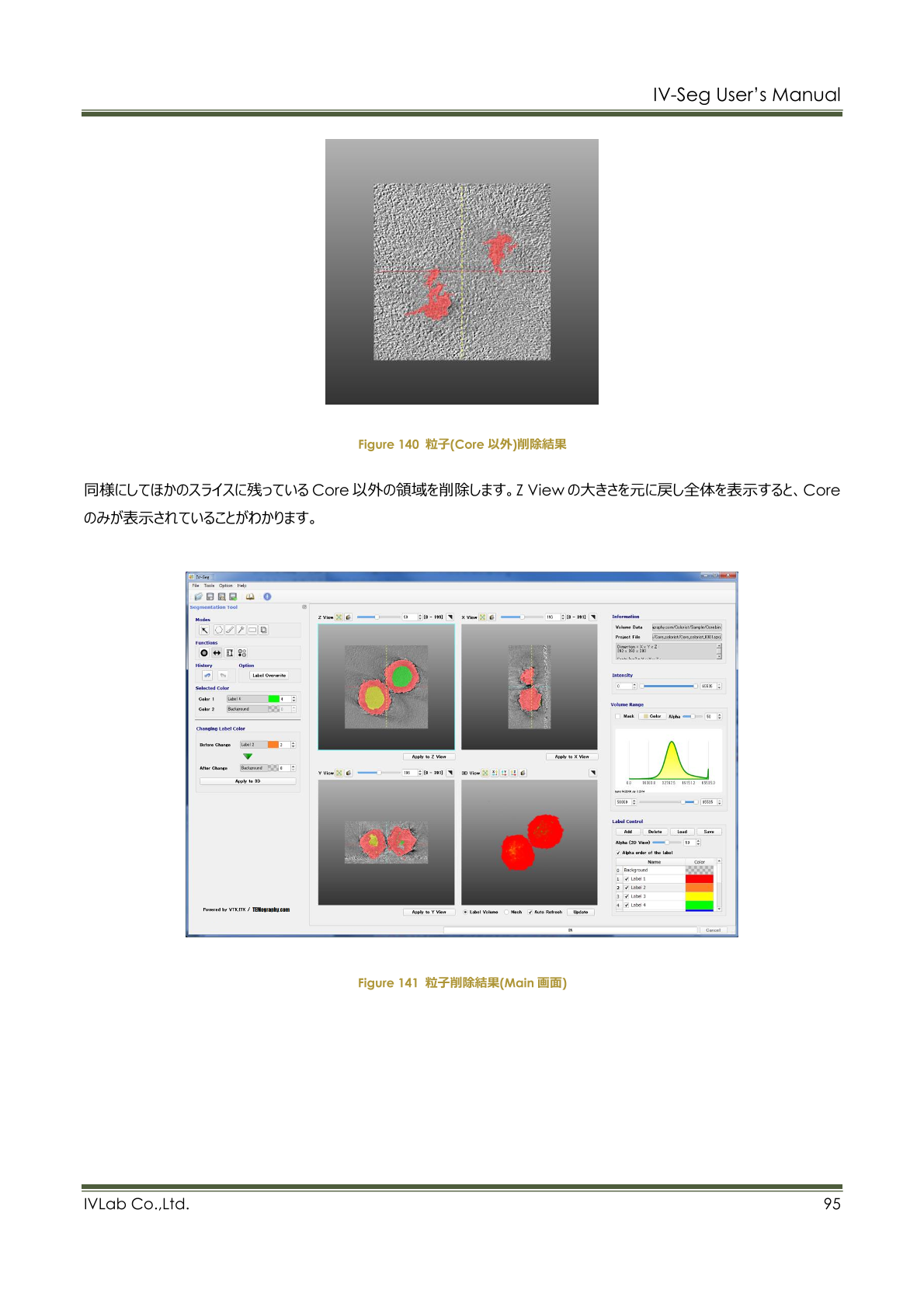Enable the Mask checkbox in Volume Range
924x1307 pixels.
coord(619,716)
